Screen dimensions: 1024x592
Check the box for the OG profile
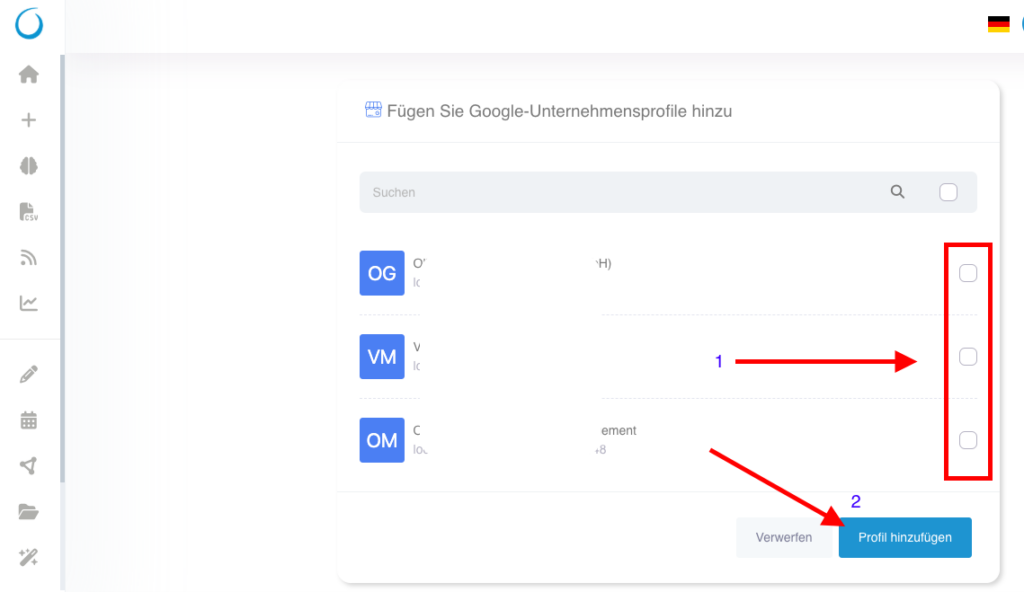tap(968, 273)
